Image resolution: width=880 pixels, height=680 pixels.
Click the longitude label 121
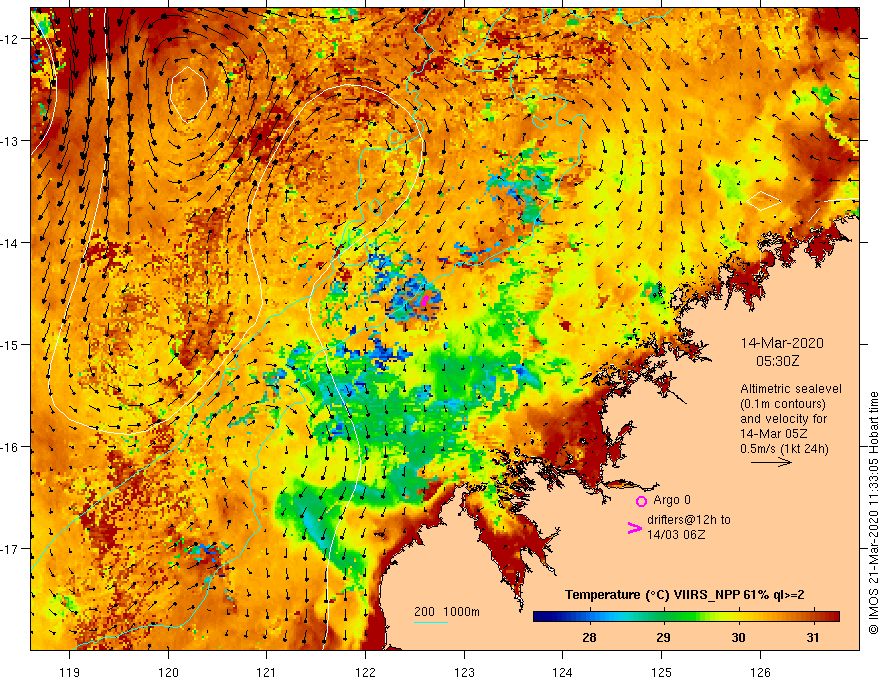pos(267,672)
